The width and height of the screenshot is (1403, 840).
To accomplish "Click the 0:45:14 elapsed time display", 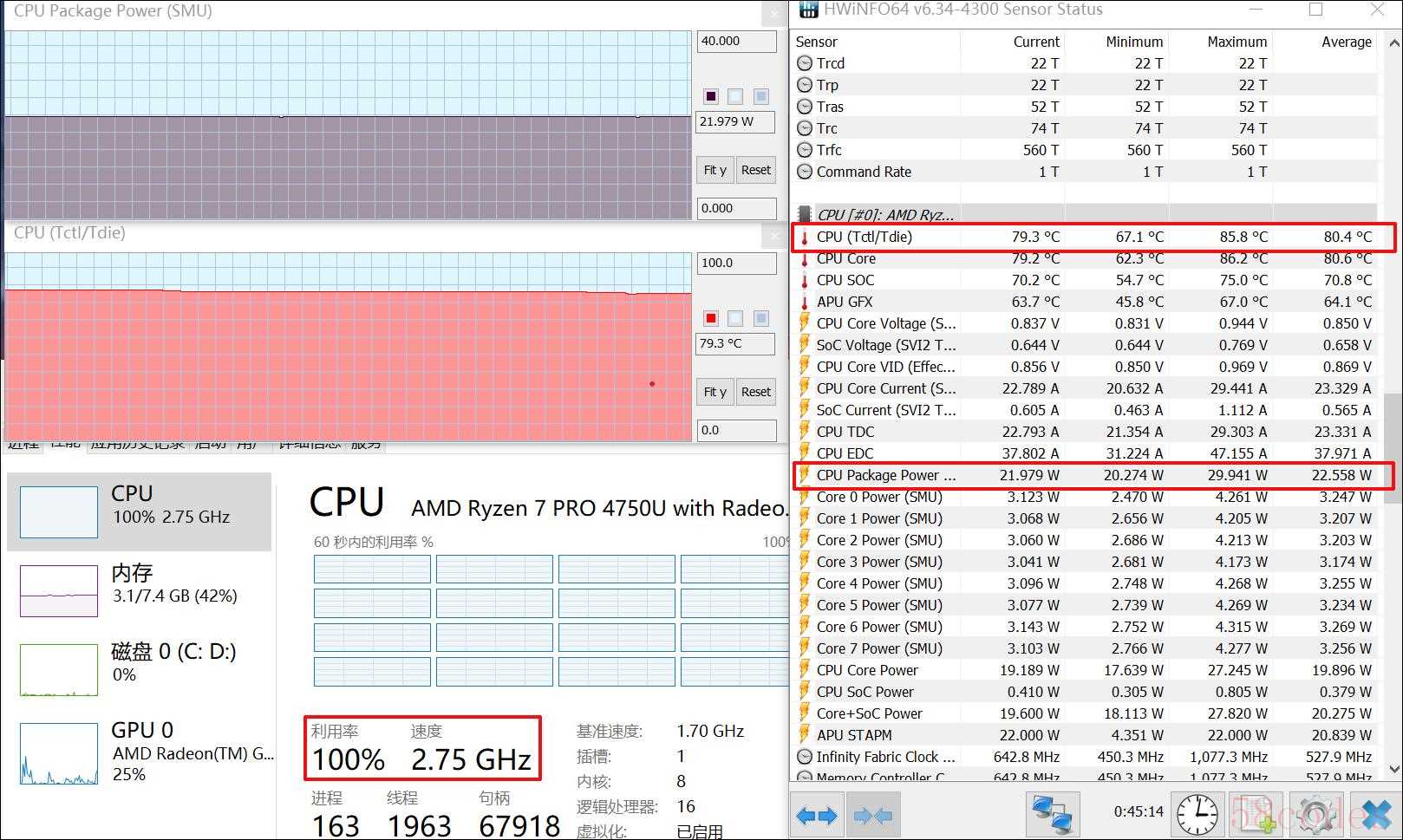I will click(x=1139, y=811).
